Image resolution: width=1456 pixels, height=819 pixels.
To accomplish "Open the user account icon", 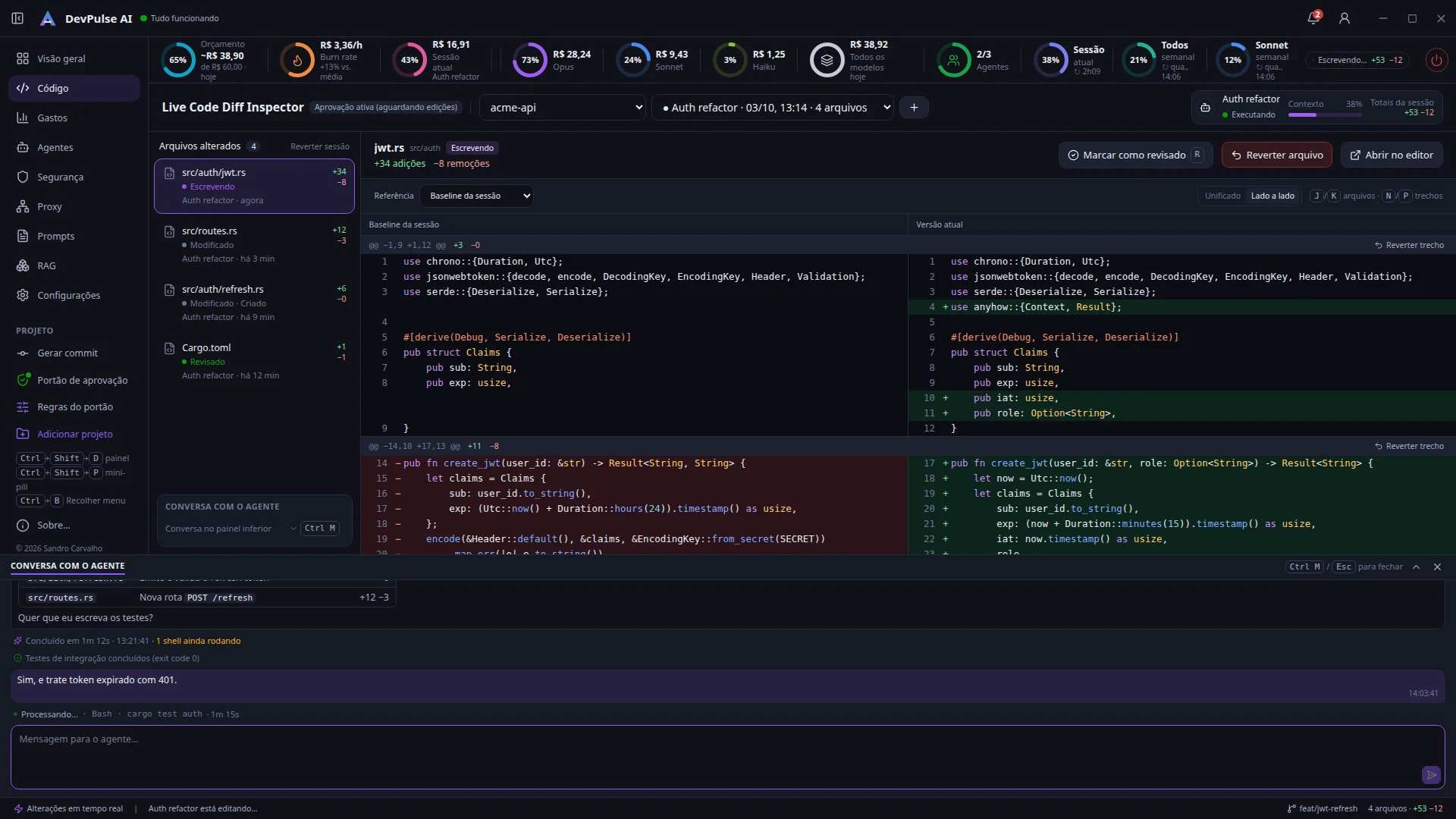I will pyautogui.click(x=1345, y=18).
